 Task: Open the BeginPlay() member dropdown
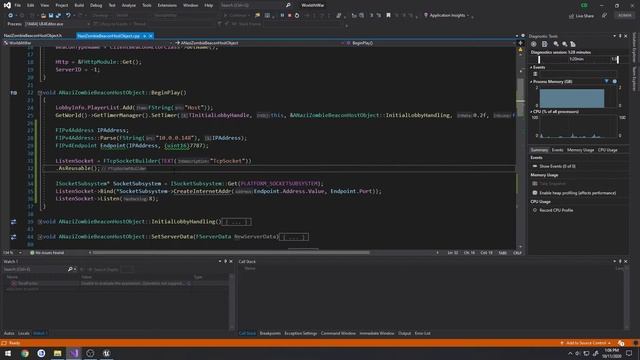[430, 43]
